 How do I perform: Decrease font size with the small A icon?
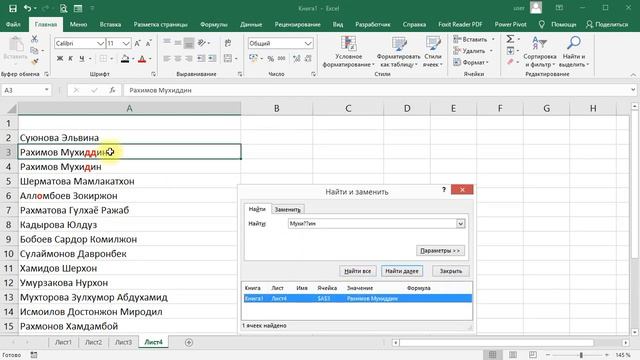click(x=149, y=43)
